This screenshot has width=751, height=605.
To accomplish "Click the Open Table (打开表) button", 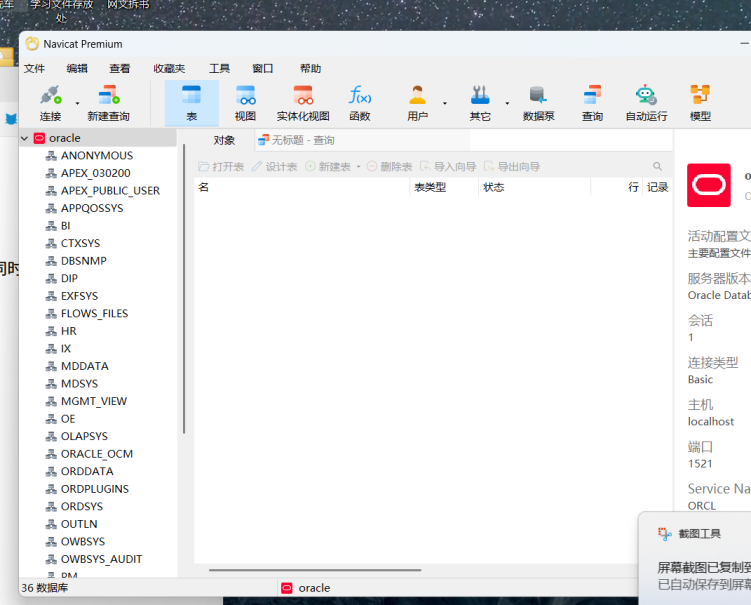I will 221,167.
